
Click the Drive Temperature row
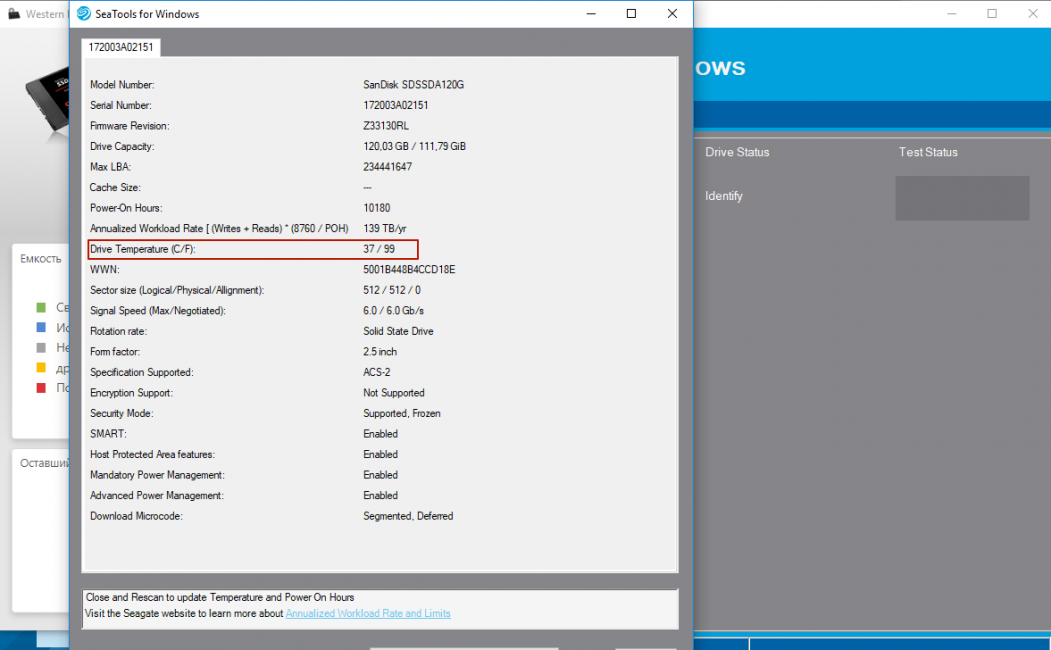252,249
